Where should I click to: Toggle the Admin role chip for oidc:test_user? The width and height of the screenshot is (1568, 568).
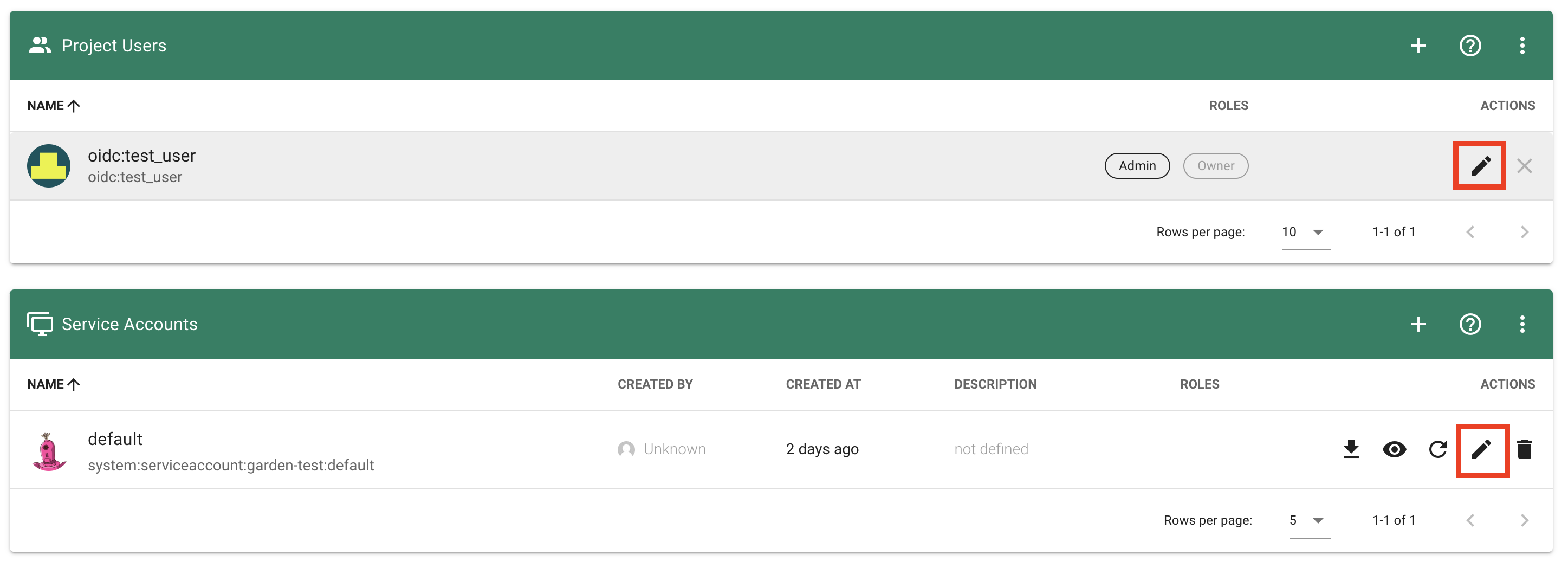point(1137,165)
